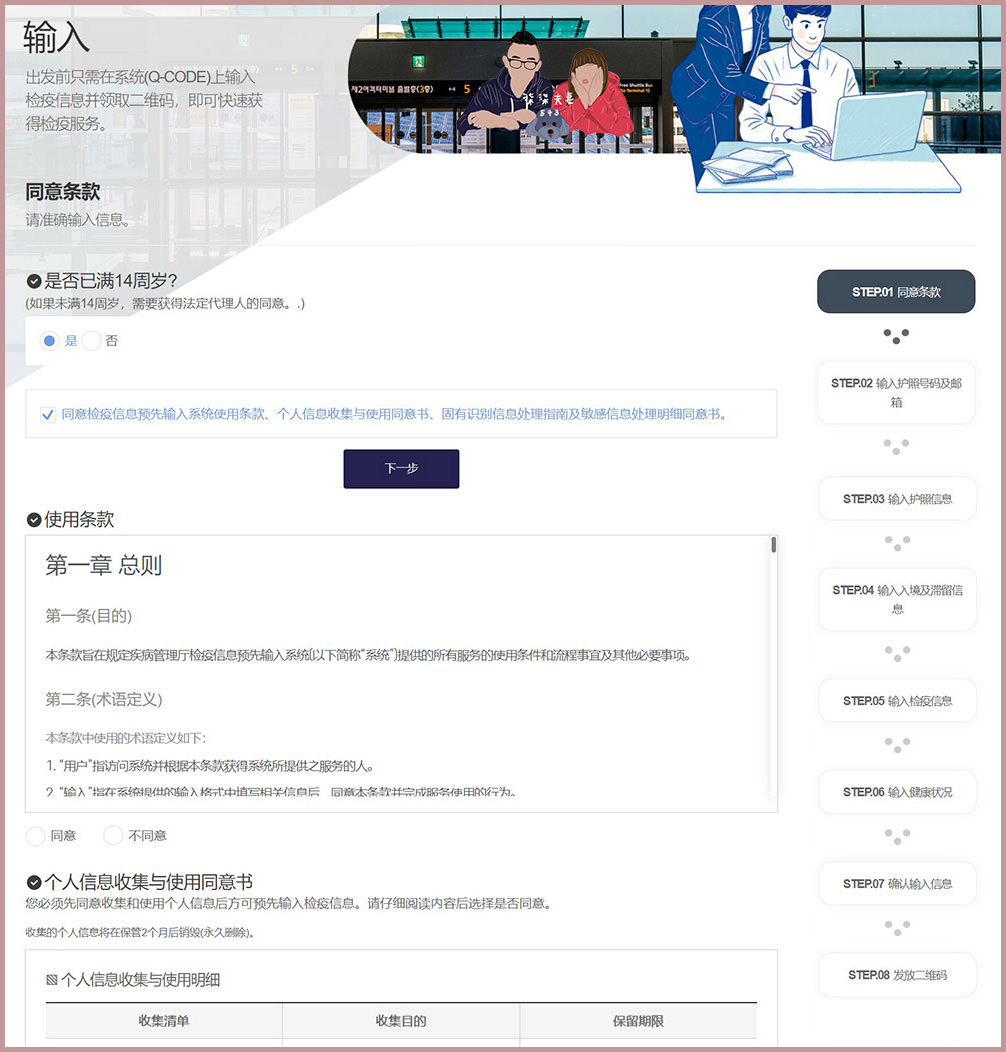Click text 收集的个人信息将在保管2个月后销毁
This screenshot has height=1052, width=1006.
[x=140, y=933]
